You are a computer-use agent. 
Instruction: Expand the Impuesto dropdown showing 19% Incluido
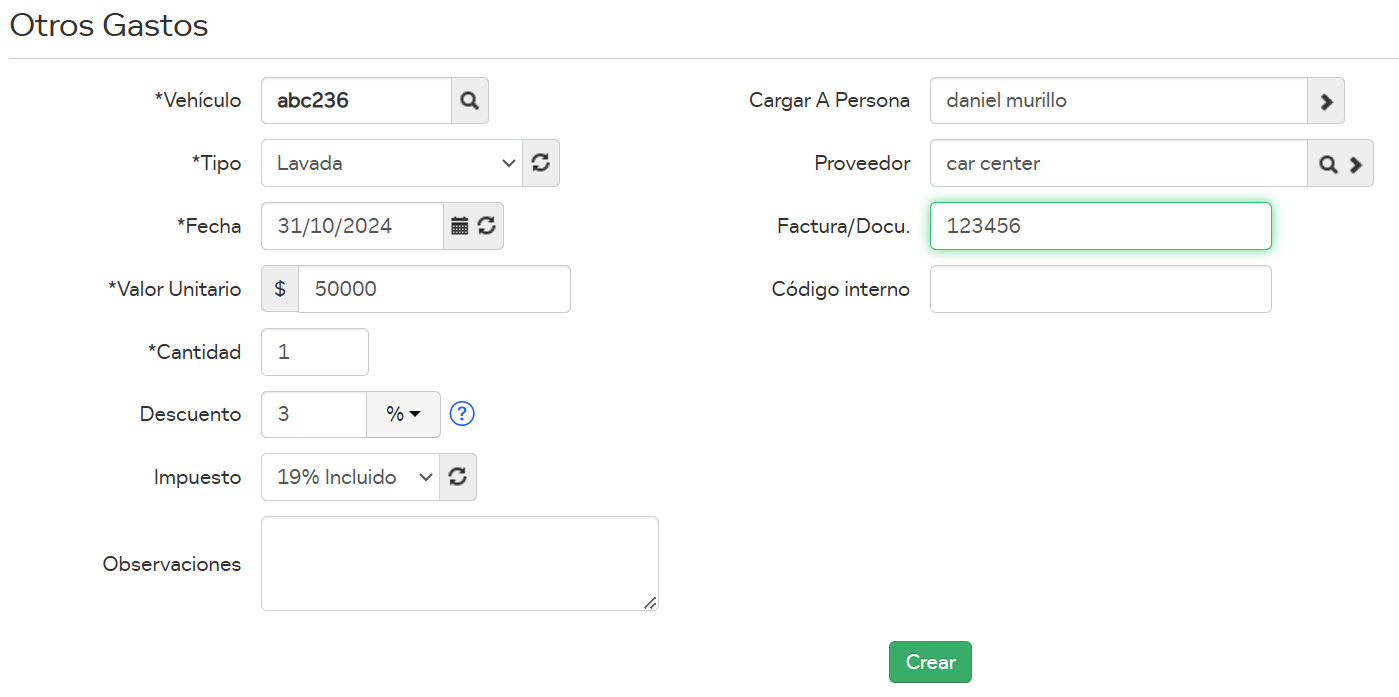[x=350, y=477]
